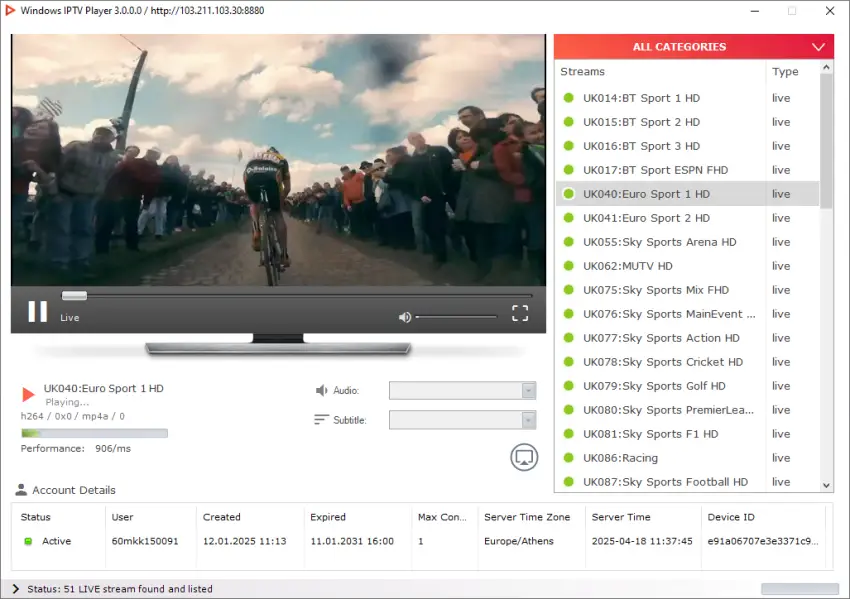The width and height of the screenshot is (850, 599).
Task: Open the ALL CATEGORIES dropdown
Action: pos(693,47)
